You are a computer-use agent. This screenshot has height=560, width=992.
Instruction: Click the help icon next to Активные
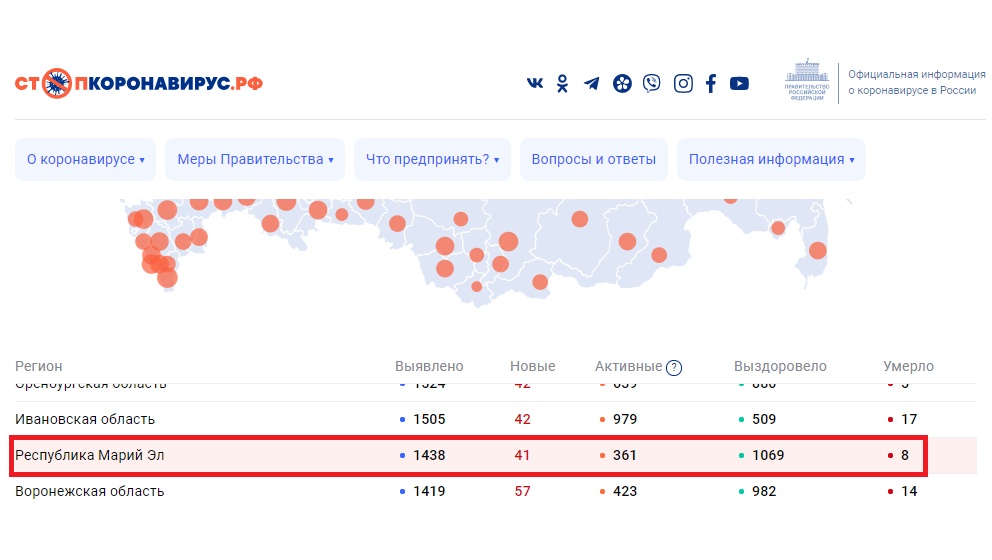[674, 367]
